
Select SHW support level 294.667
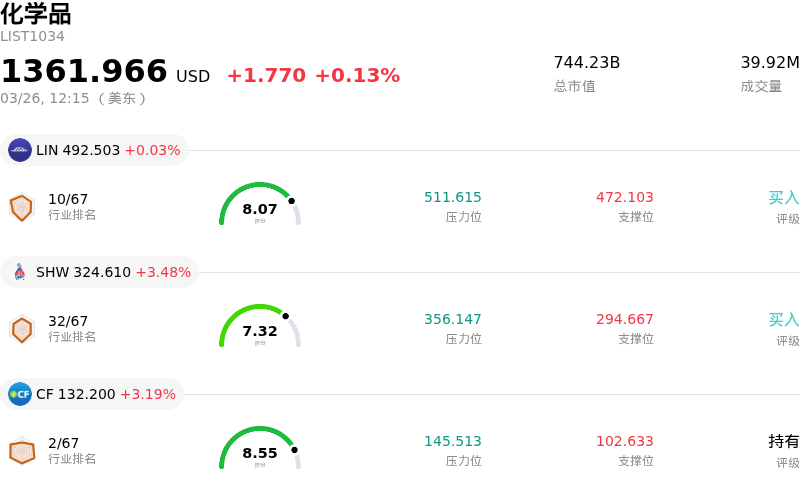coord(624,319)
